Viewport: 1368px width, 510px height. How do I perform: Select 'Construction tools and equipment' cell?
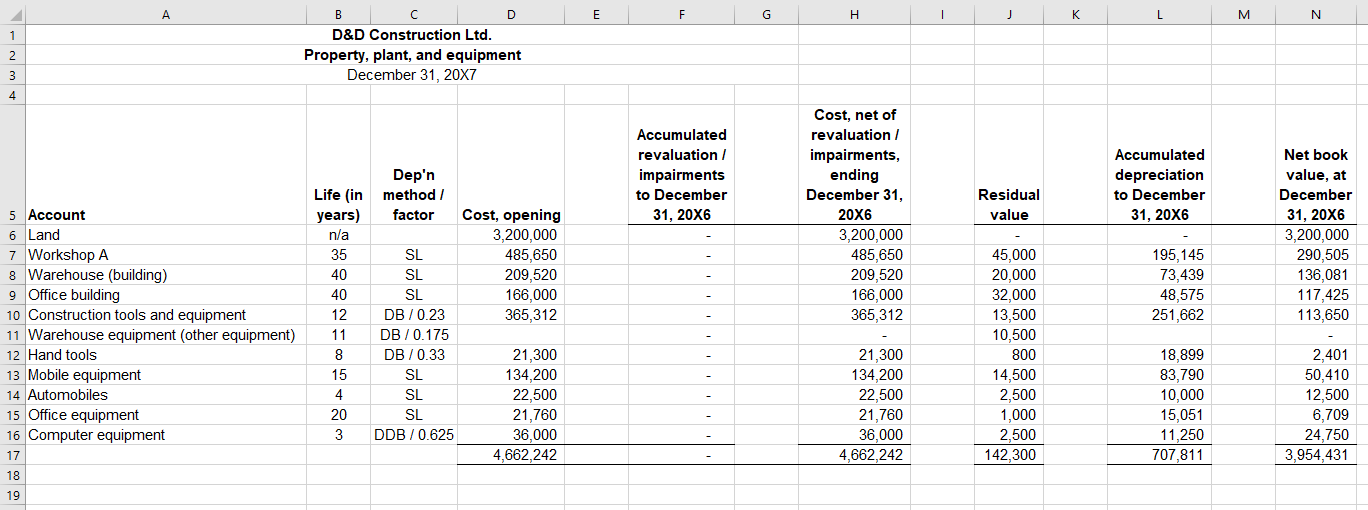(165, 315)
